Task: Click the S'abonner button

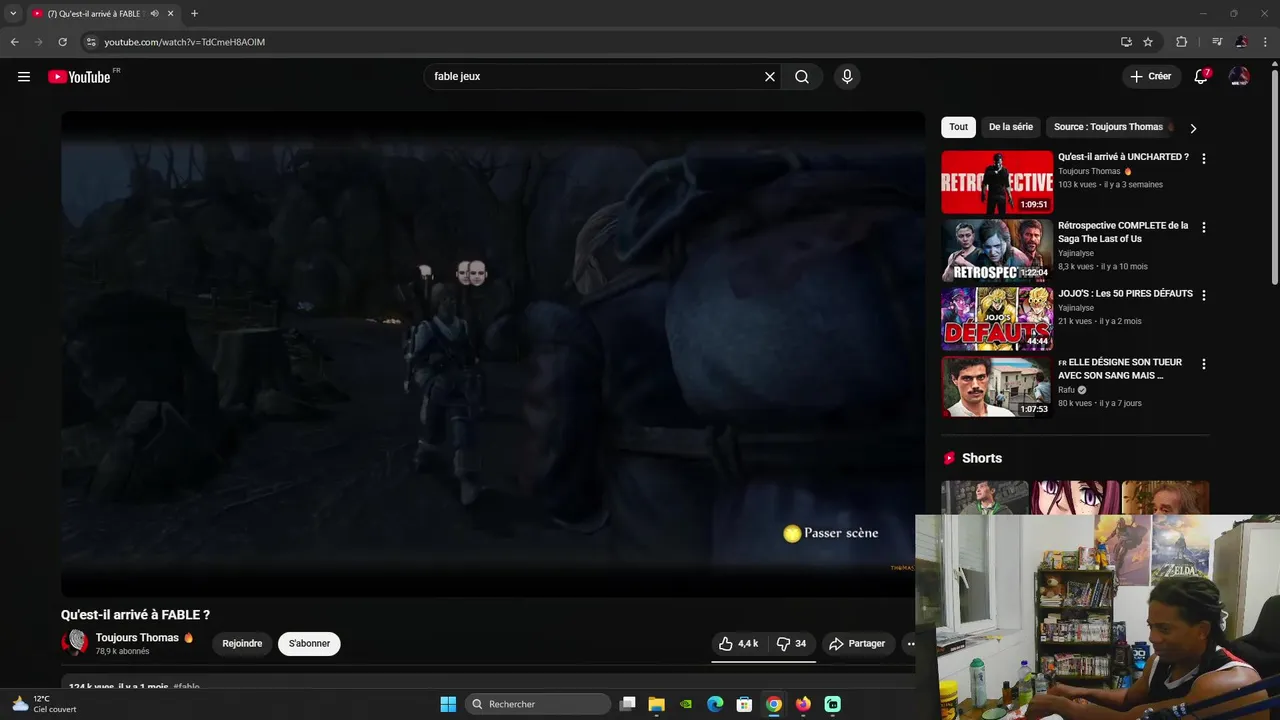Action: 309,643
